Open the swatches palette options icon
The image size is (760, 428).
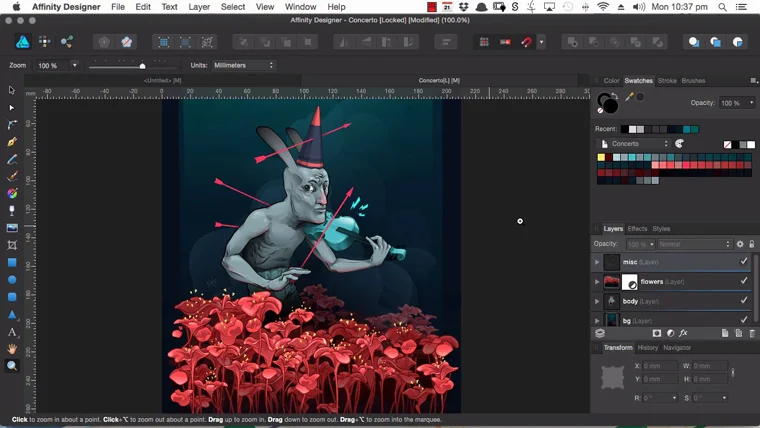pos(680,144)
